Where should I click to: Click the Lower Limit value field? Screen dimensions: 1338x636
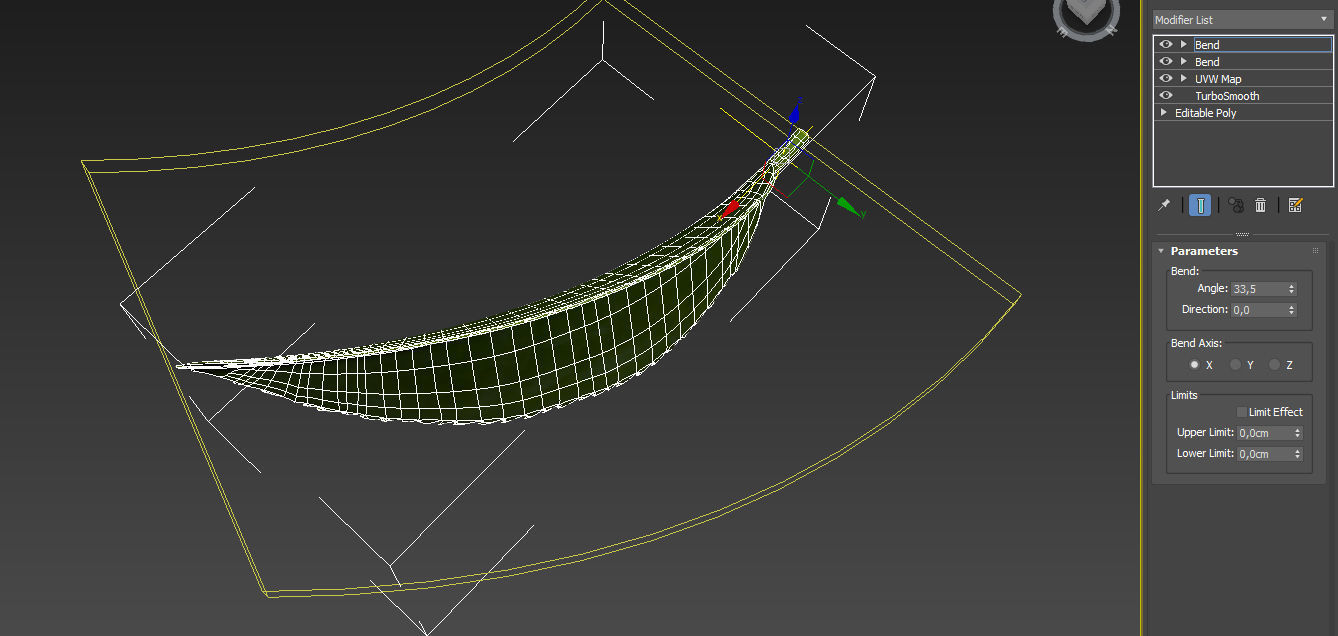(x=1264, y=454)
